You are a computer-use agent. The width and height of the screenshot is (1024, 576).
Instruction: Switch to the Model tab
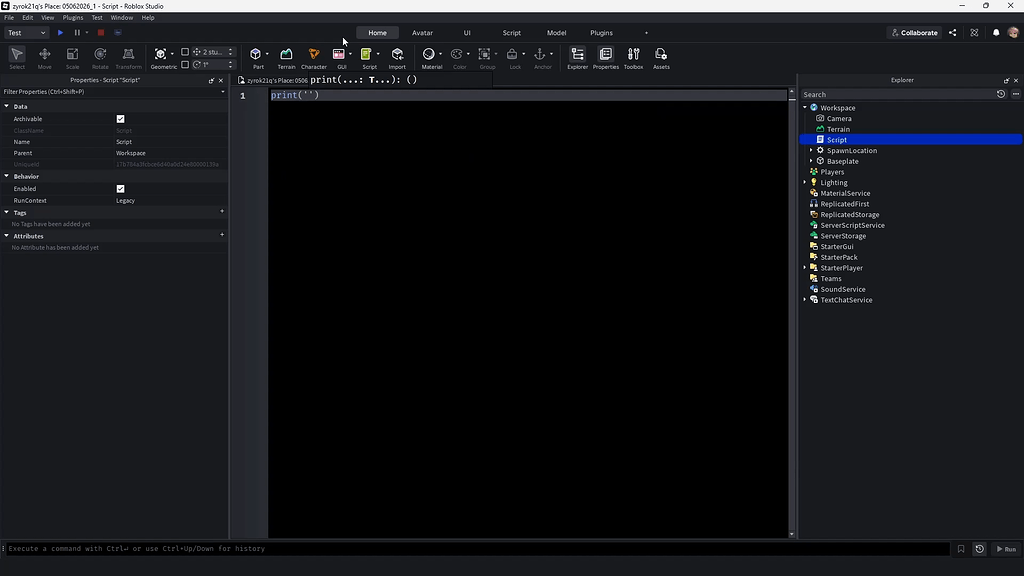point(556,33)
